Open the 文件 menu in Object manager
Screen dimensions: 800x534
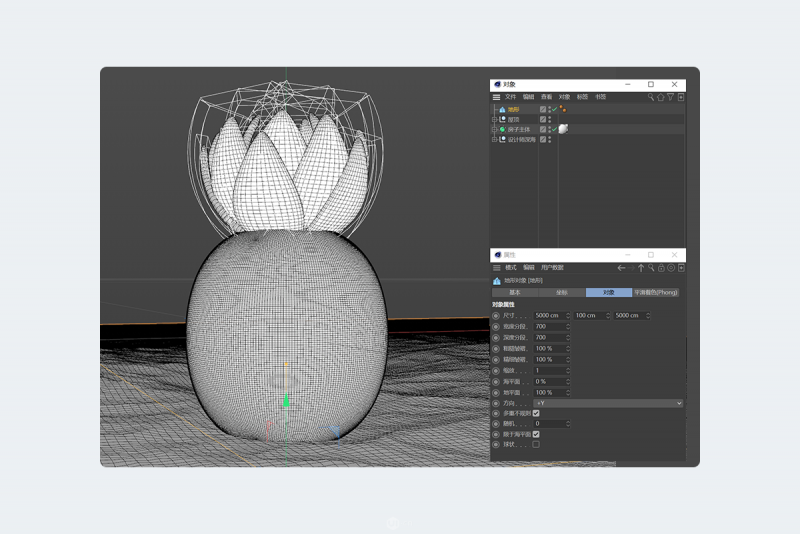coord(511,97)
